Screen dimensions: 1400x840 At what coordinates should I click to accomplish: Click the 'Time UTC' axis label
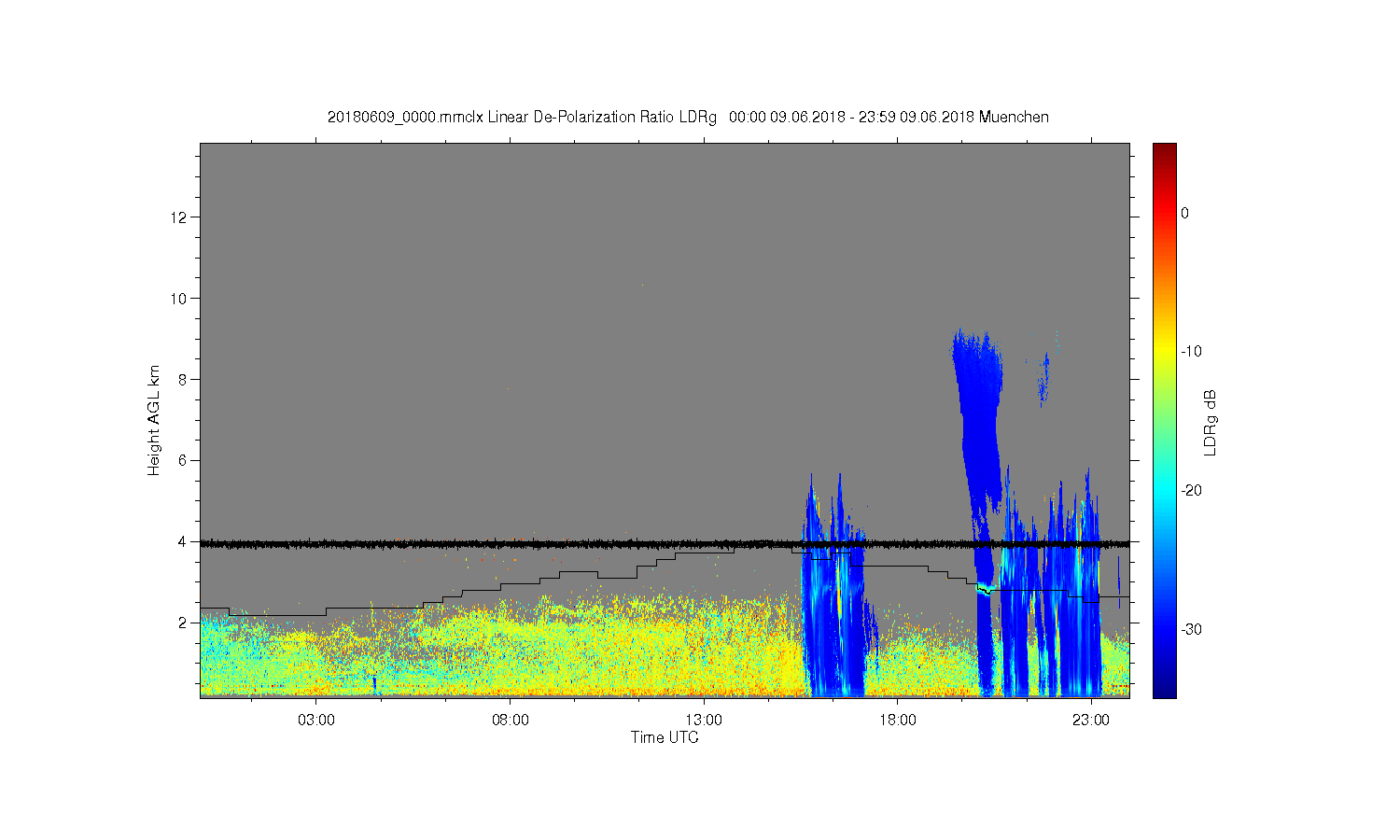(665, 737)
